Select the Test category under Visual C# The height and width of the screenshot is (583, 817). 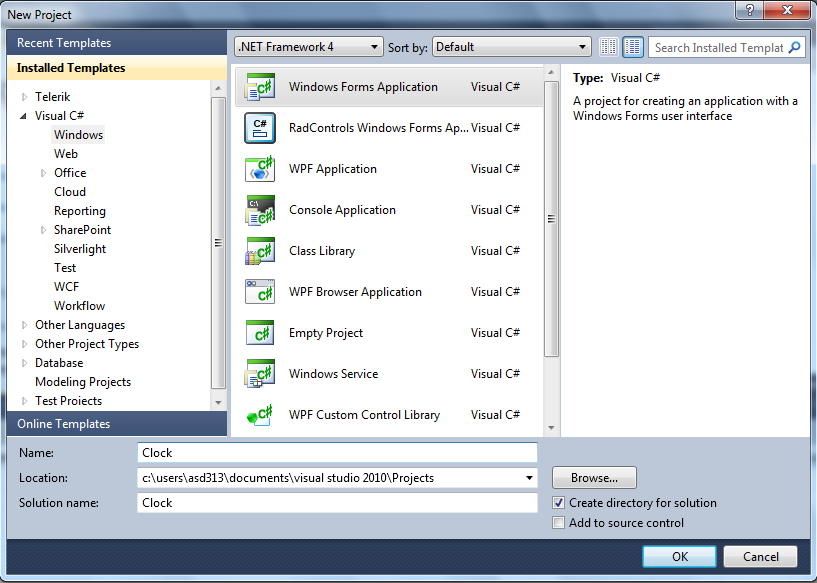coord(65,268)
